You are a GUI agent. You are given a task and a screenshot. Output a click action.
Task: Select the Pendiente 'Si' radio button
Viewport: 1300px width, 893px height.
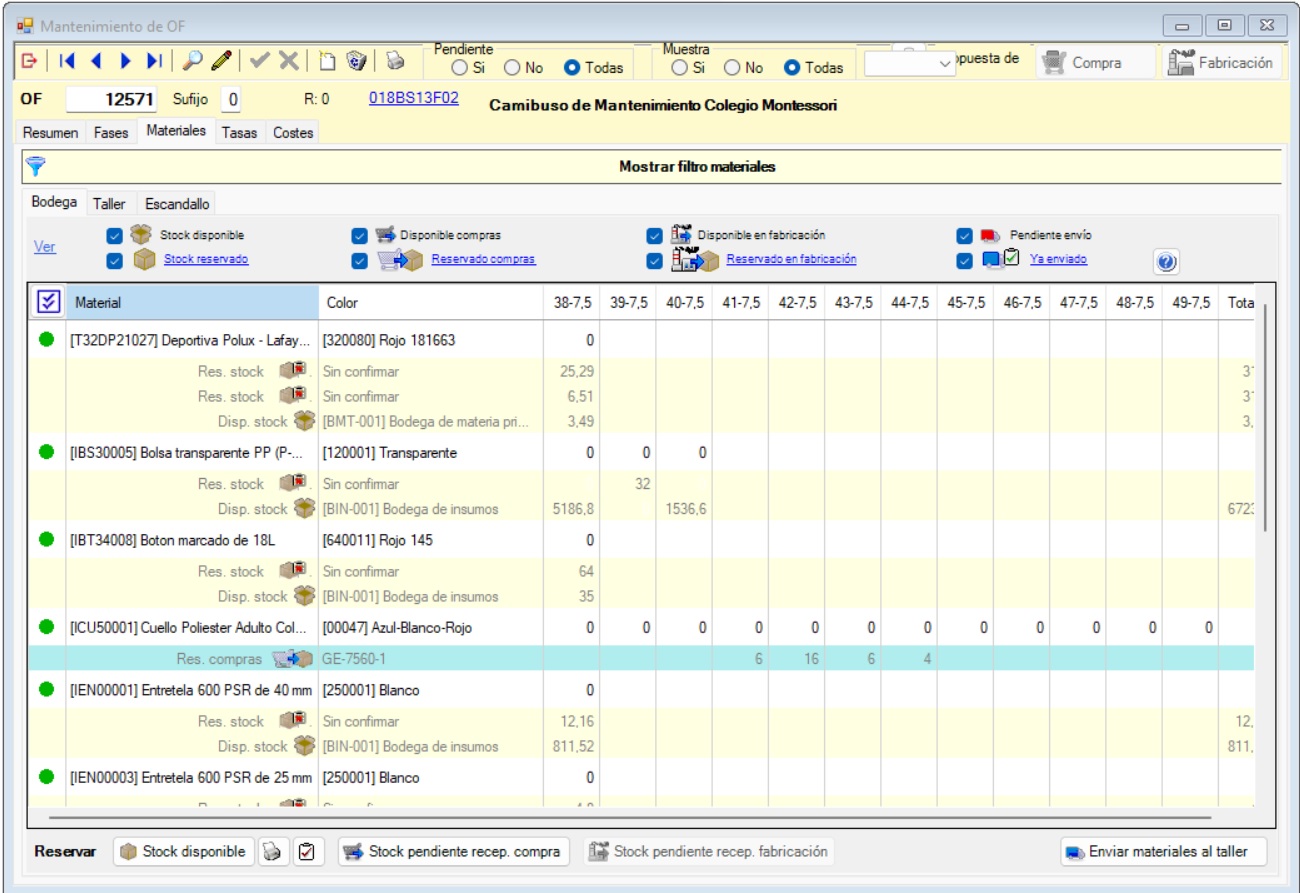(x=459, y=68)
